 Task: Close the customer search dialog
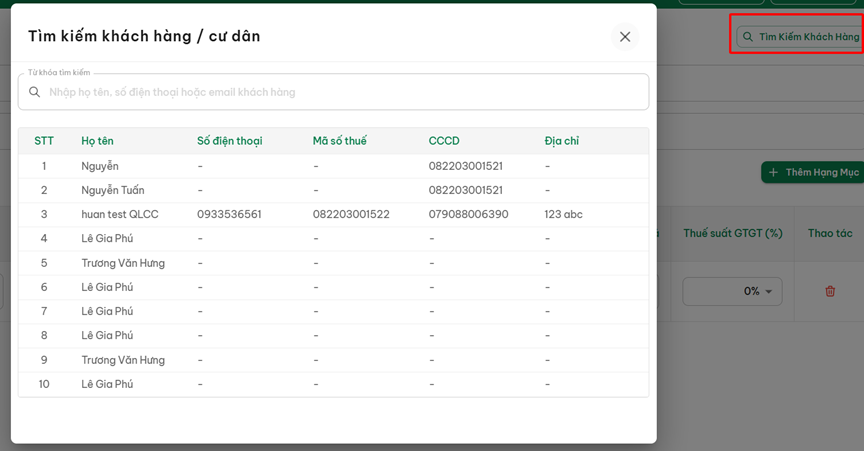(625, 37)
